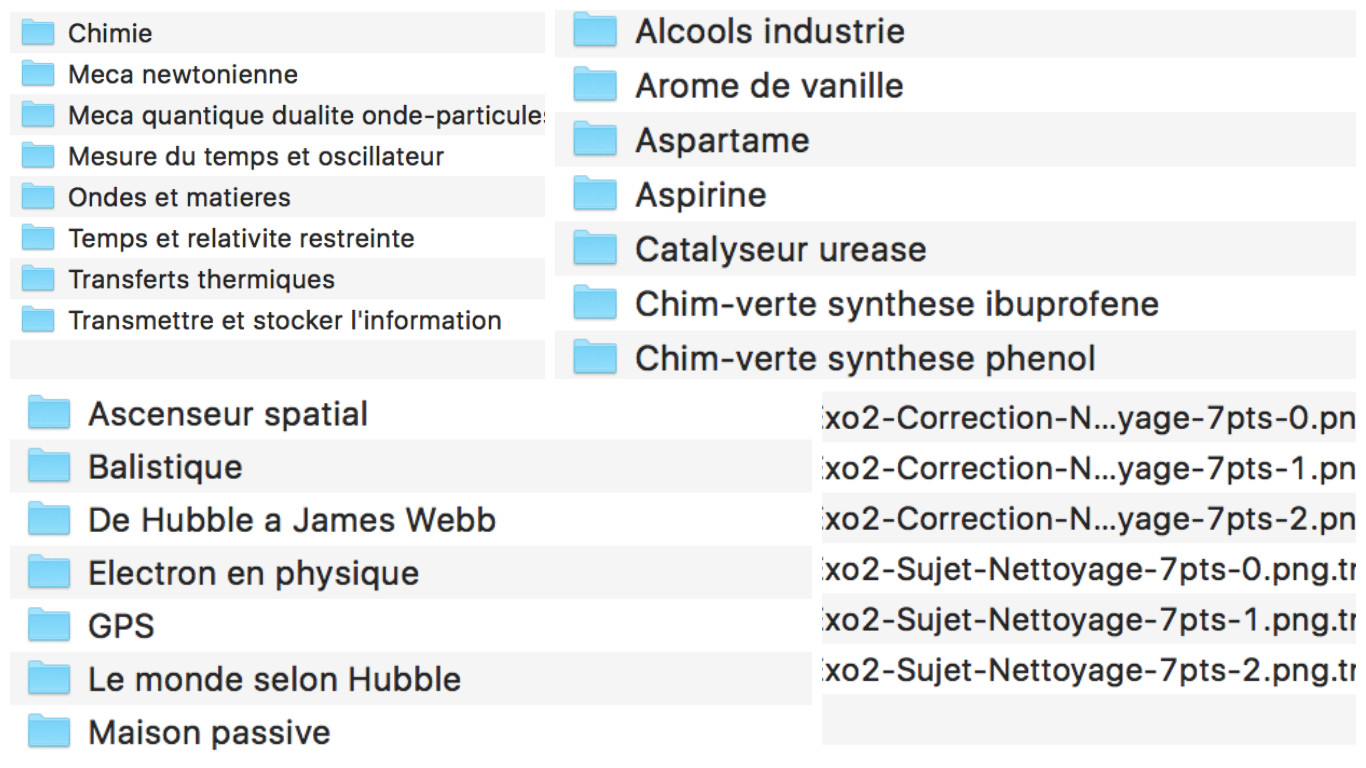This screenshot has height=768, width=1366.
Task: Select the Ondes et matieres folder
Action: 278,197
